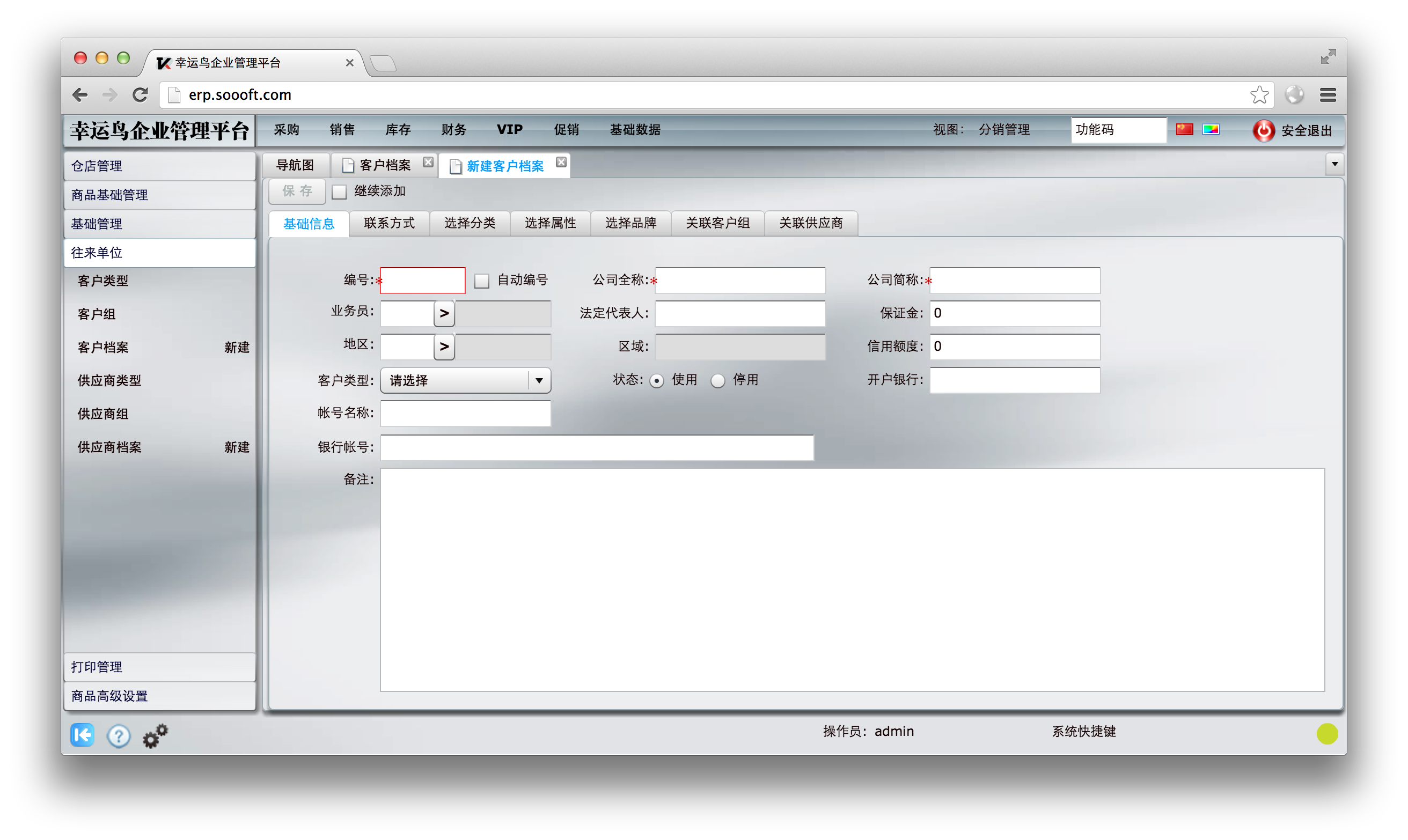1408x840 pixels.
Task: Switch to the 选择分类 tab
Action: pos(470,223)
